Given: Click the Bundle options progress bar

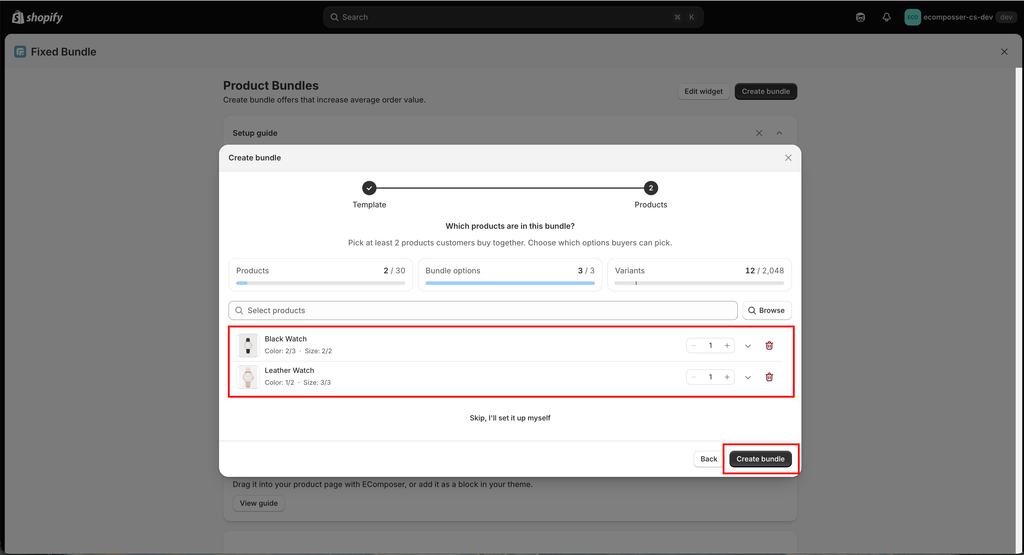Looking at the screenshot, I should pos(510,283).
